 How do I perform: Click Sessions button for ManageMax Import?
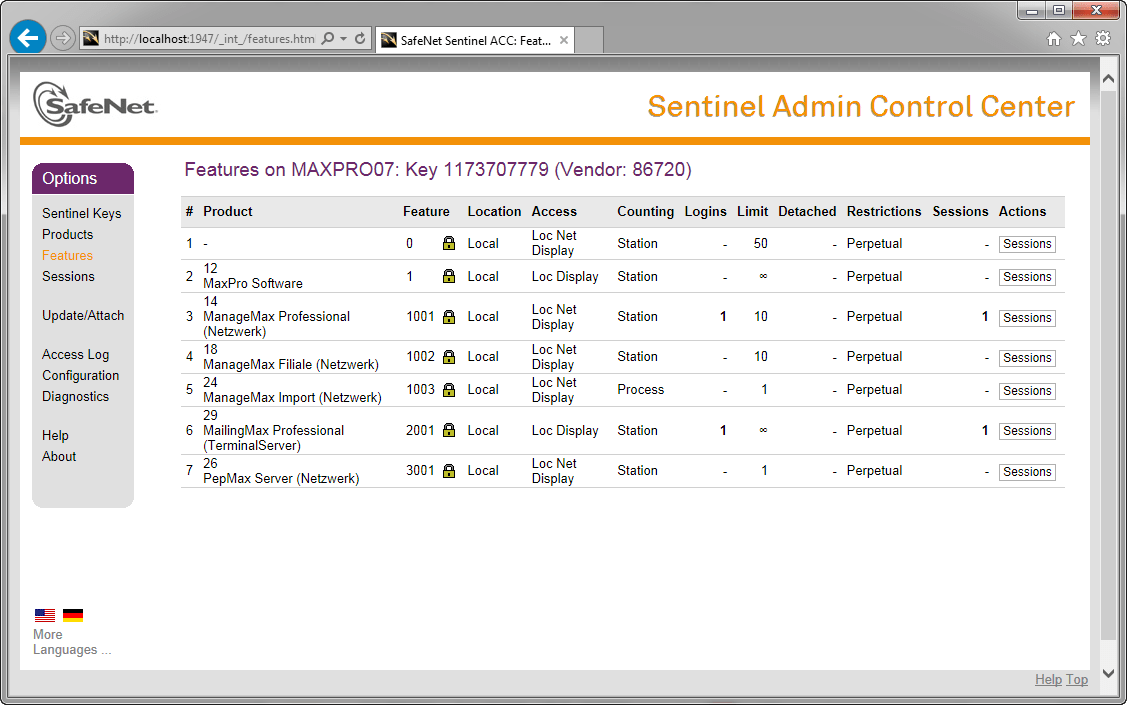[x=1027, y=391]
